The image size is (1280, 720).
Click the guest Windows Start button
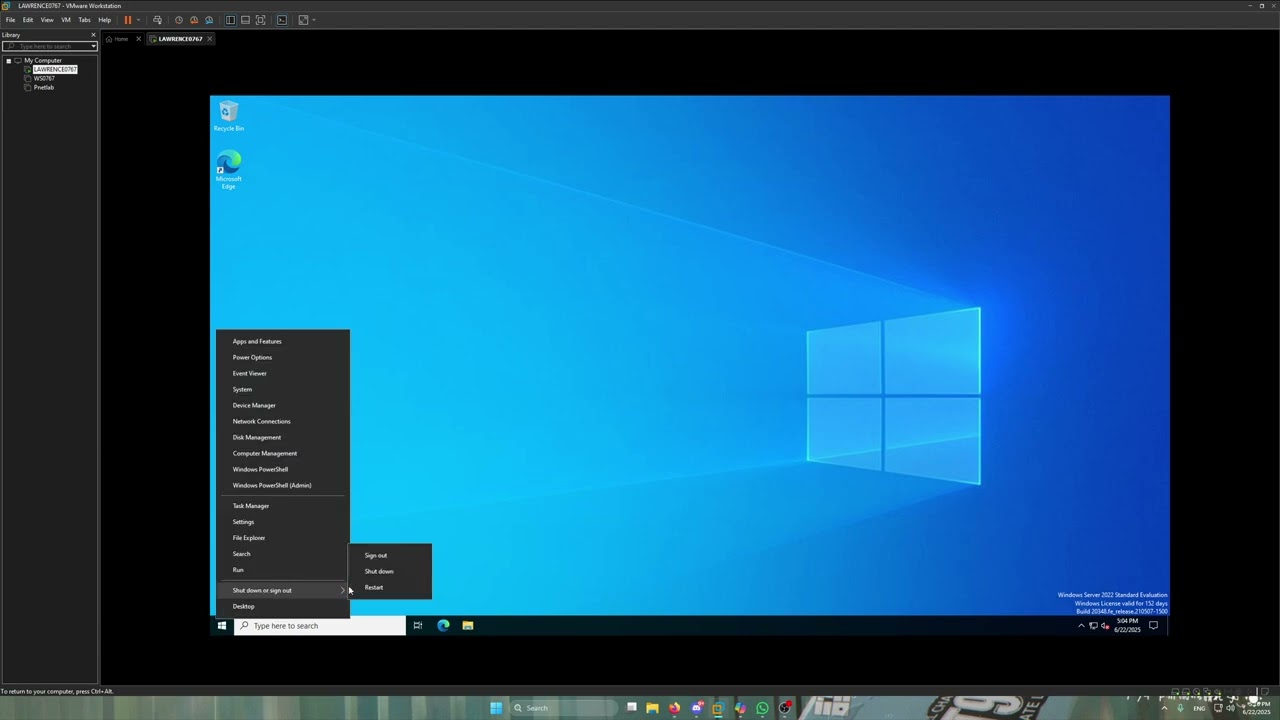(222, 626)
